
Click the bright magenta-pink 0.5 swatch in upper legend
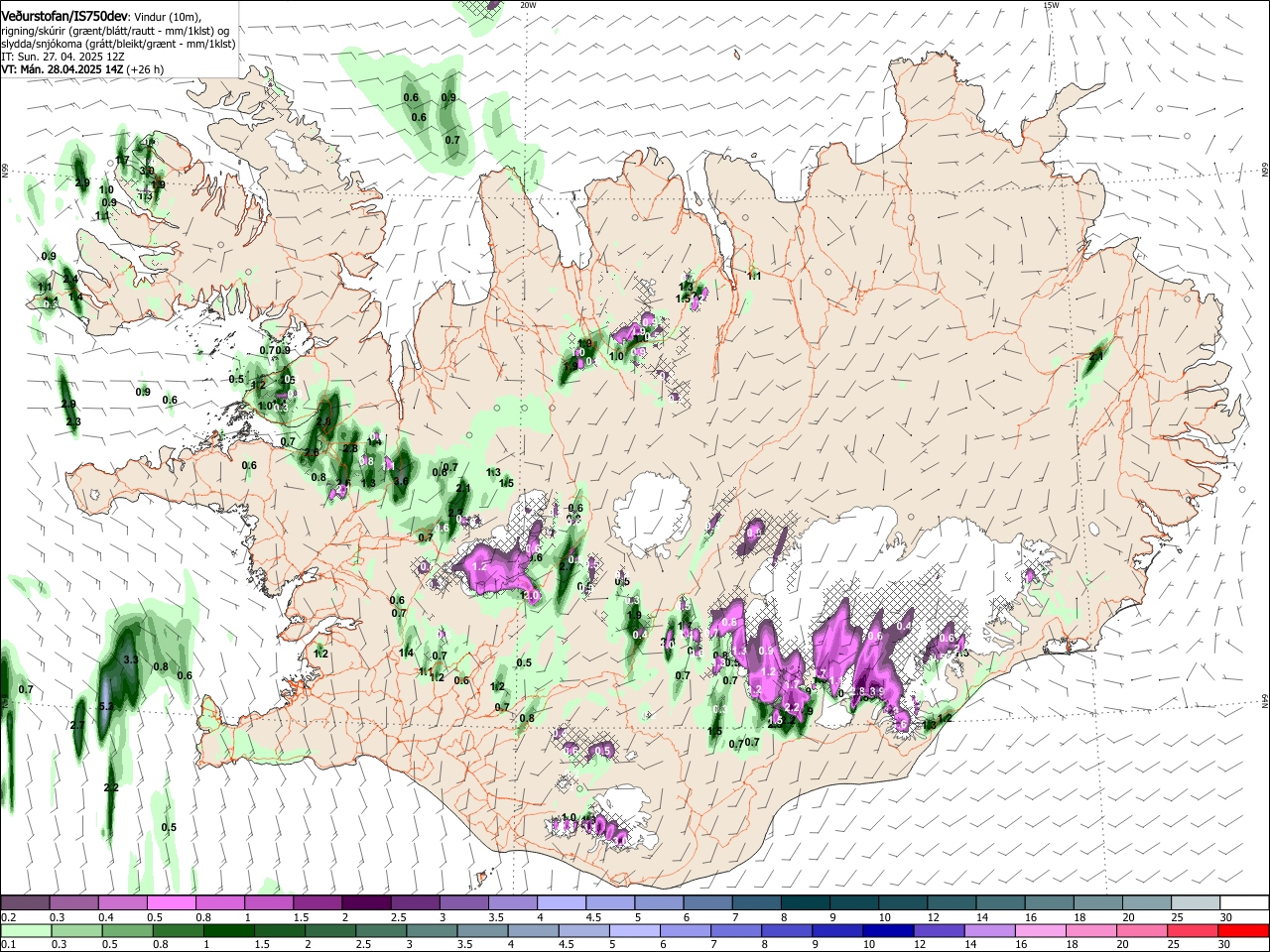click(x=172, y=903)
